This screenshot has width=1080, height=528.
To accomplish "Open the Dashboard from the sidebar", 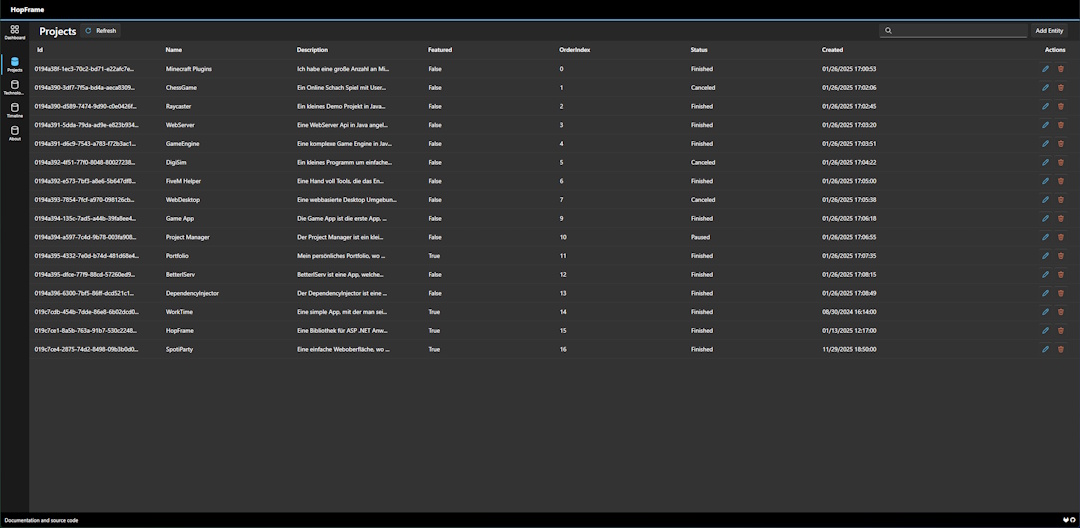I will pos(14,32).
